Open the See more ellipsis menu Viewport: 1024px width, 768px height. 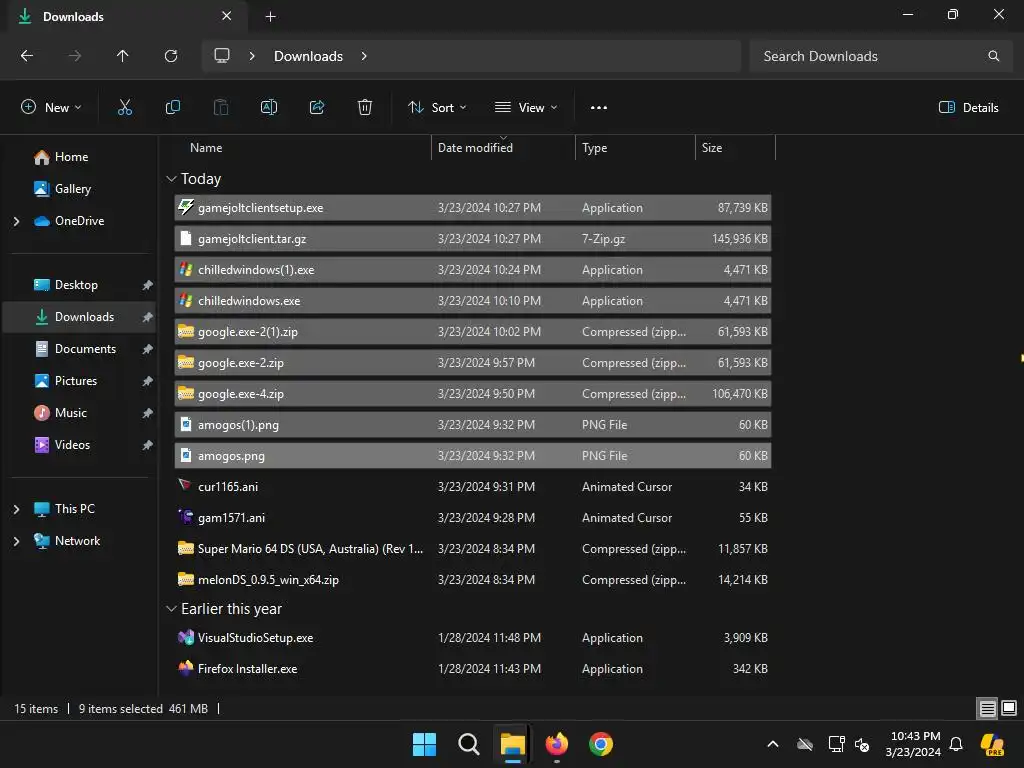[599, 108]
